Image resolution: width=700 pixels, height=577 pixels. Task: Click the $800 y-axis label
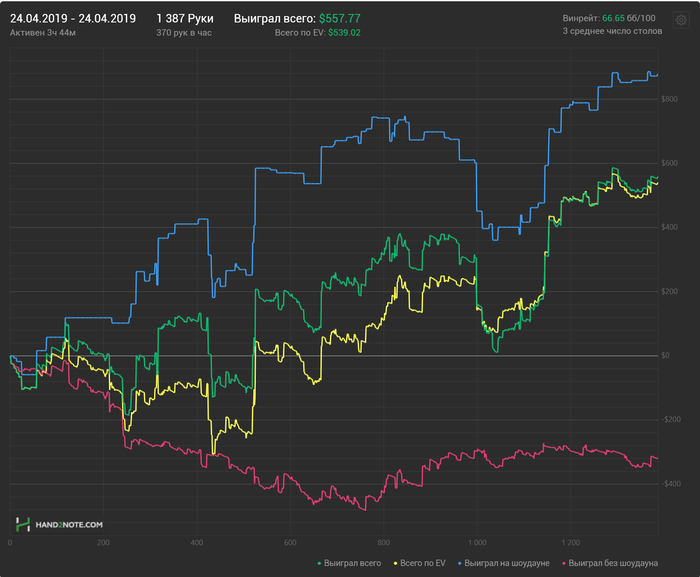pos(669,99)
